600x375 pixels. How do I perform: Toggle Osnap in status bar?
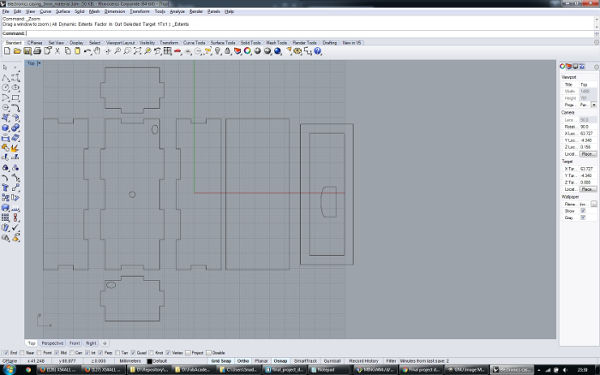point(280,361)
